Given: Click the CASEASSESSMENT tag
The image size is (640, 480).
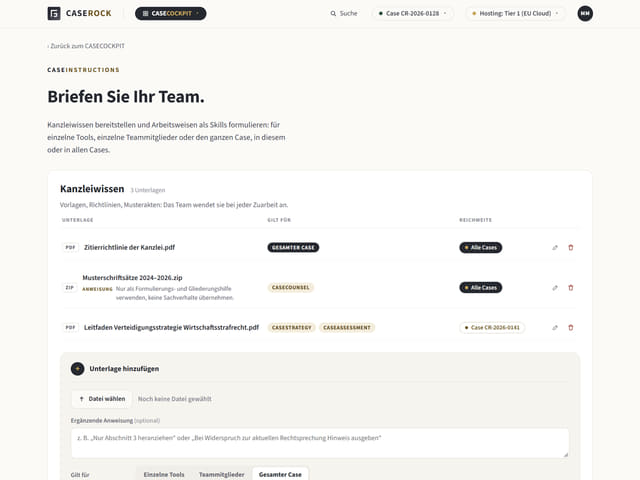Looking at the screenshot, I should 347,327.
